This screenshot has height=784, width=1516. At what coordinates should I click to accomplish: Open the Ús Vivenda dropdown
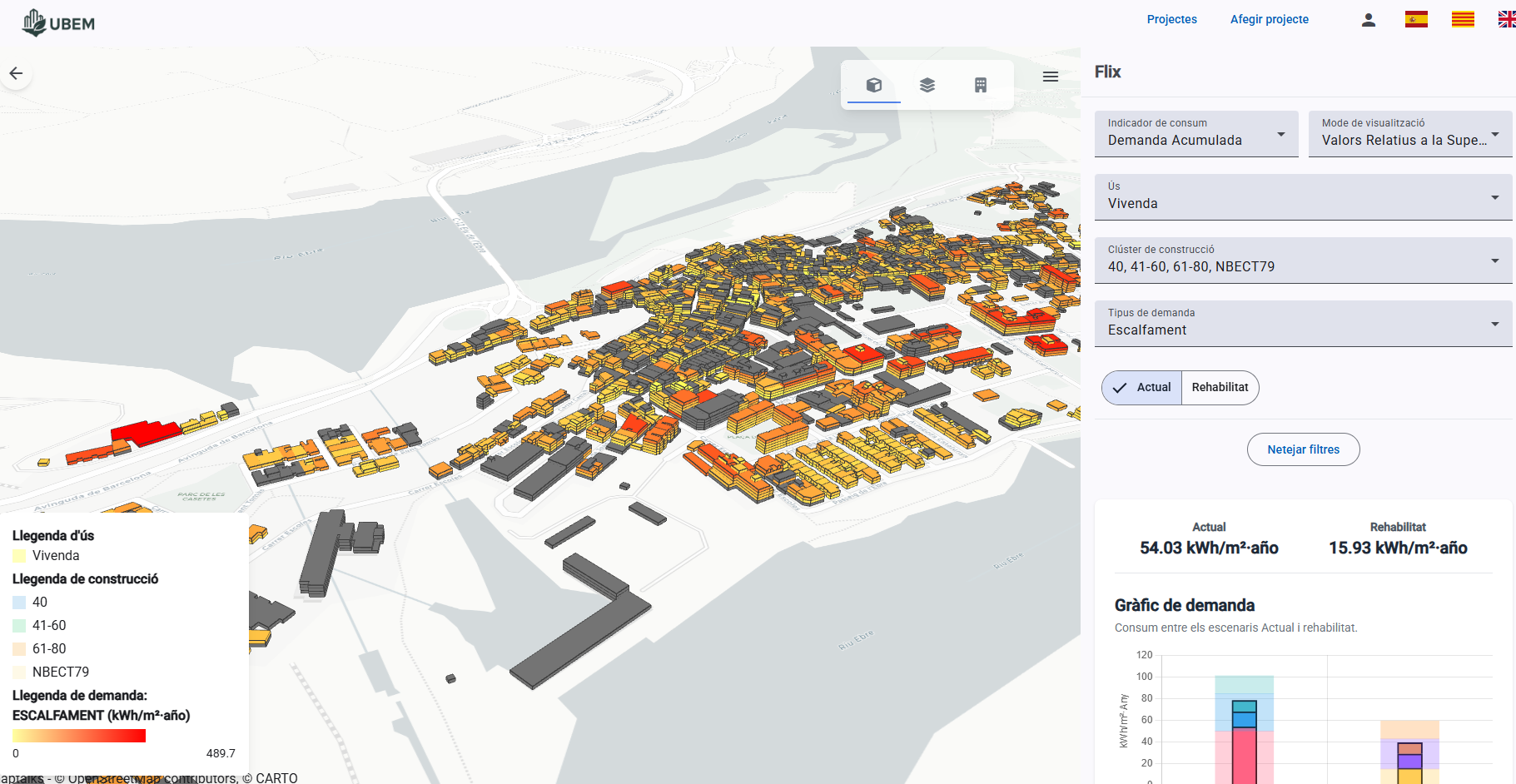(1304, 196)
